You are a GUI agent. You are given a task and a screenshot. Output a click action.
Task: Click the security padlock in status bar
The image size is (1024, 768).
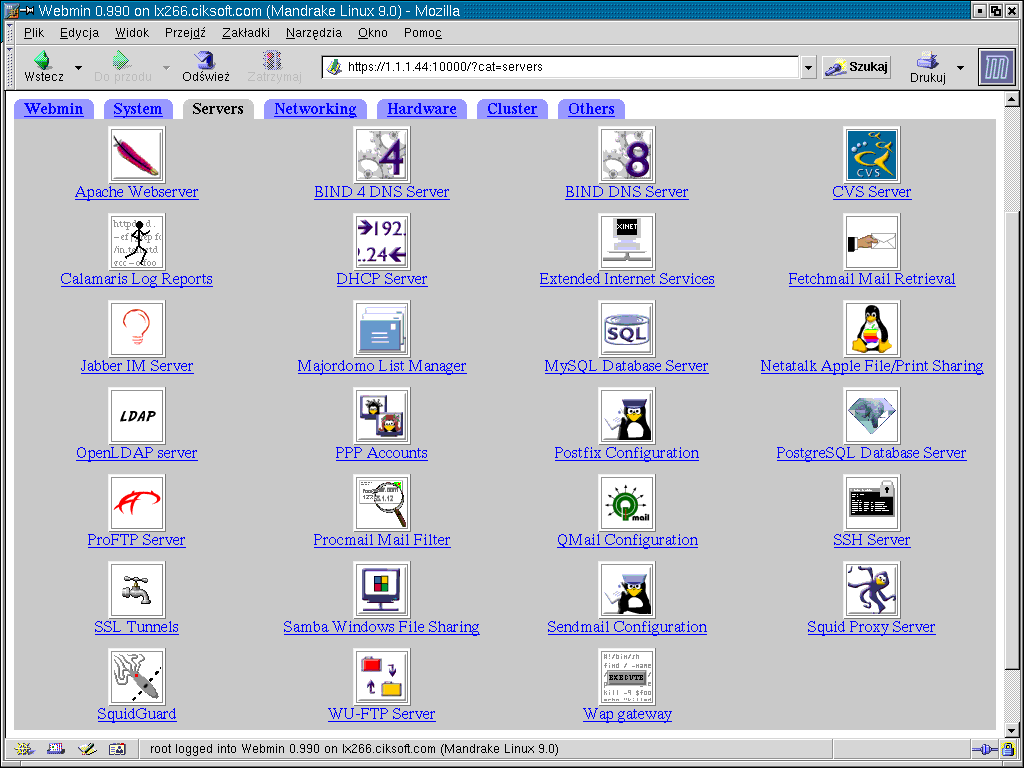point(1008,749)
